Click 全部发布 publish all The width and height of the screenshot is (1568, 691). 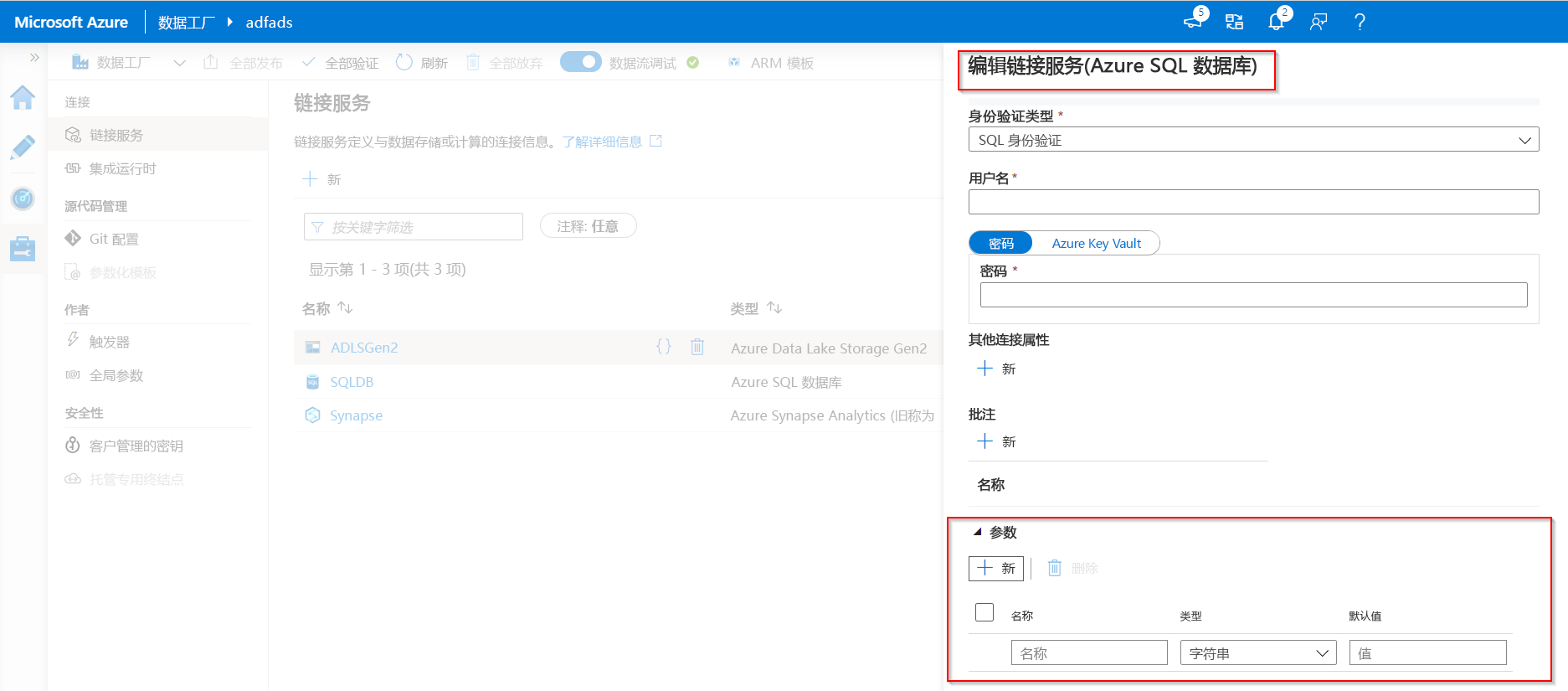click(x=244, y=63)
